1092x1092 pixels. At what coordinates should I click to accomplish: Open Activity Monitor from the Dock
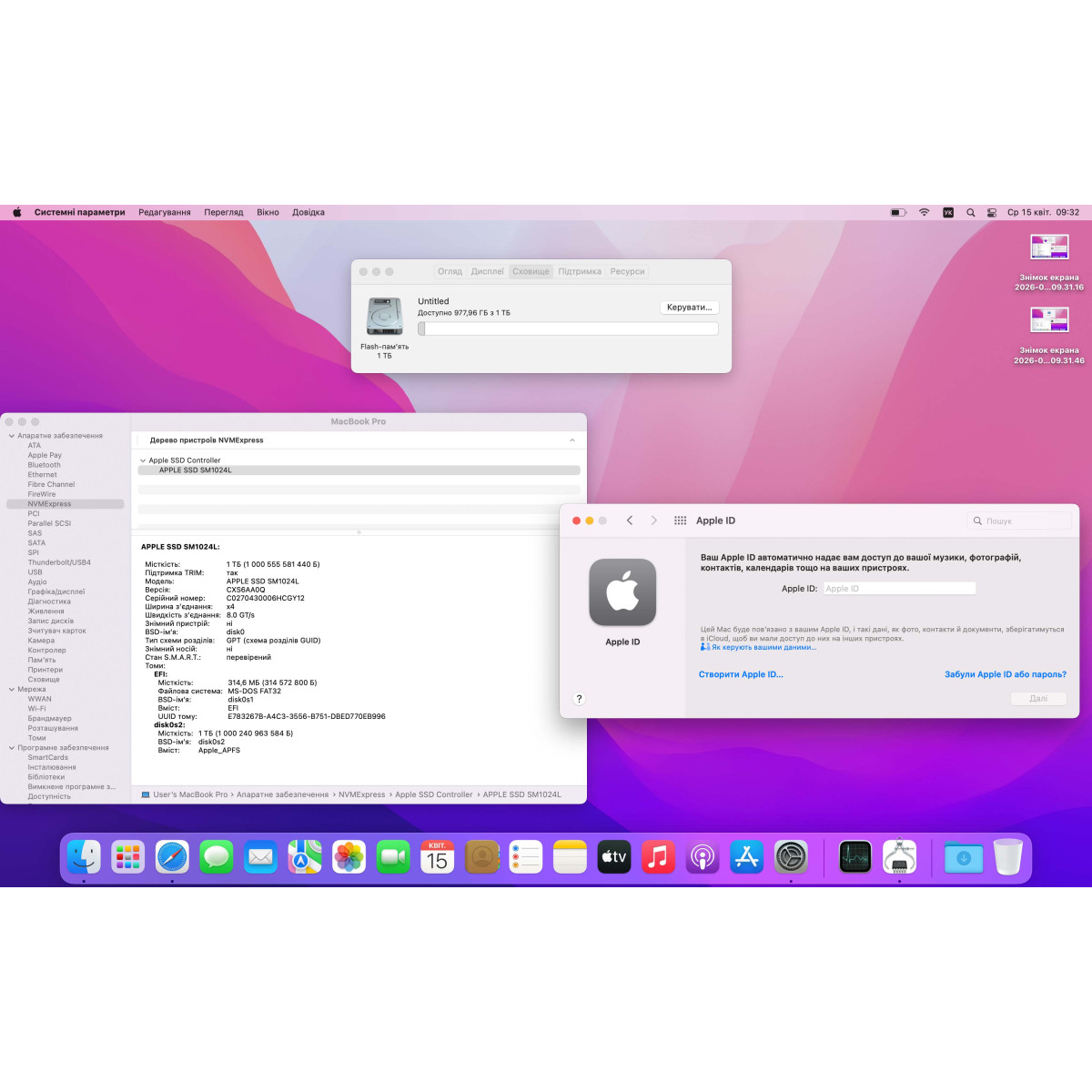[854, 856]
